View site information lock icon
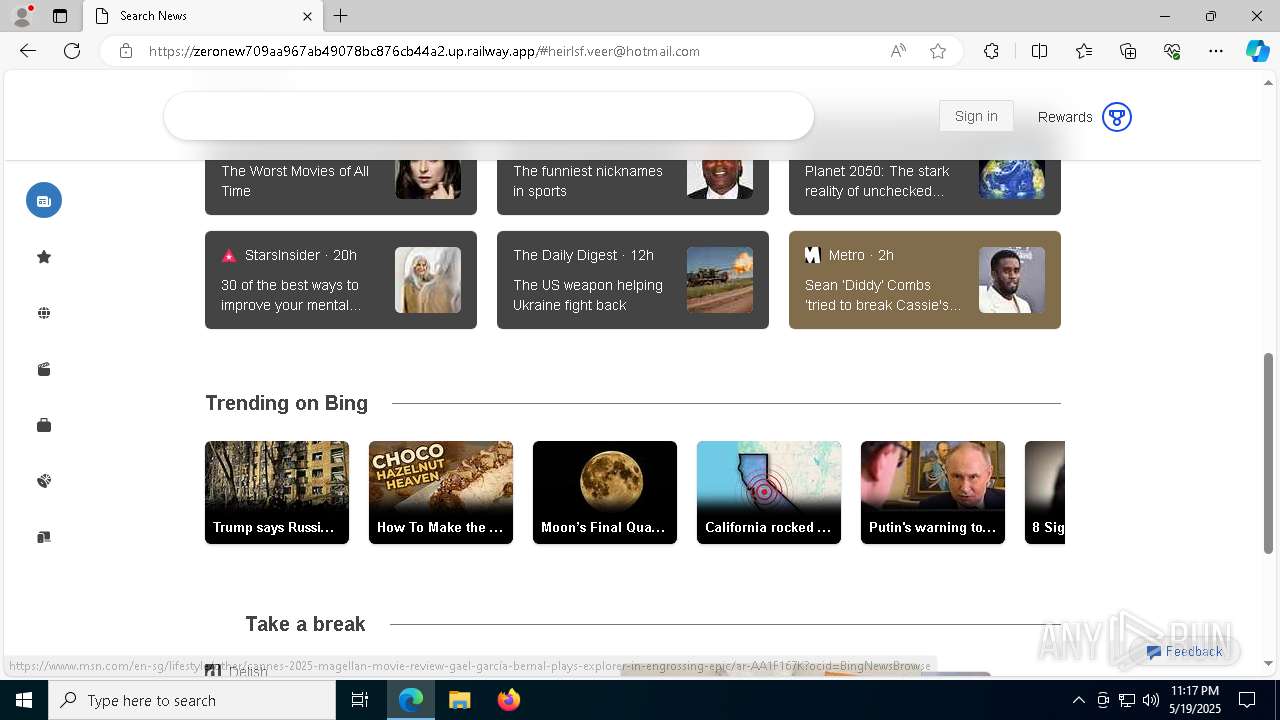1280x720 pixels. click(126, 51)
